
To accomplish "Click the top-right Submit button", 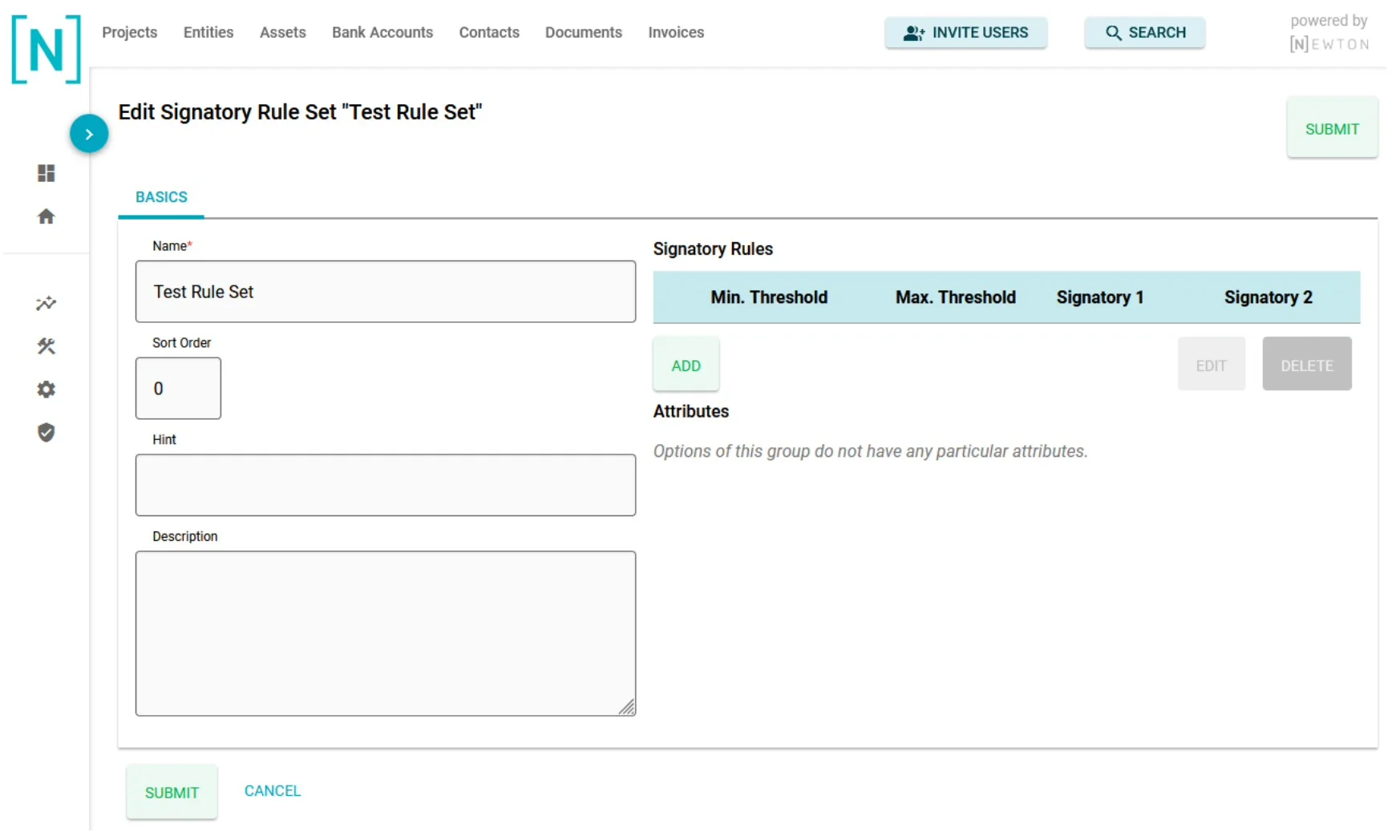I will [x=1332, y=128].
